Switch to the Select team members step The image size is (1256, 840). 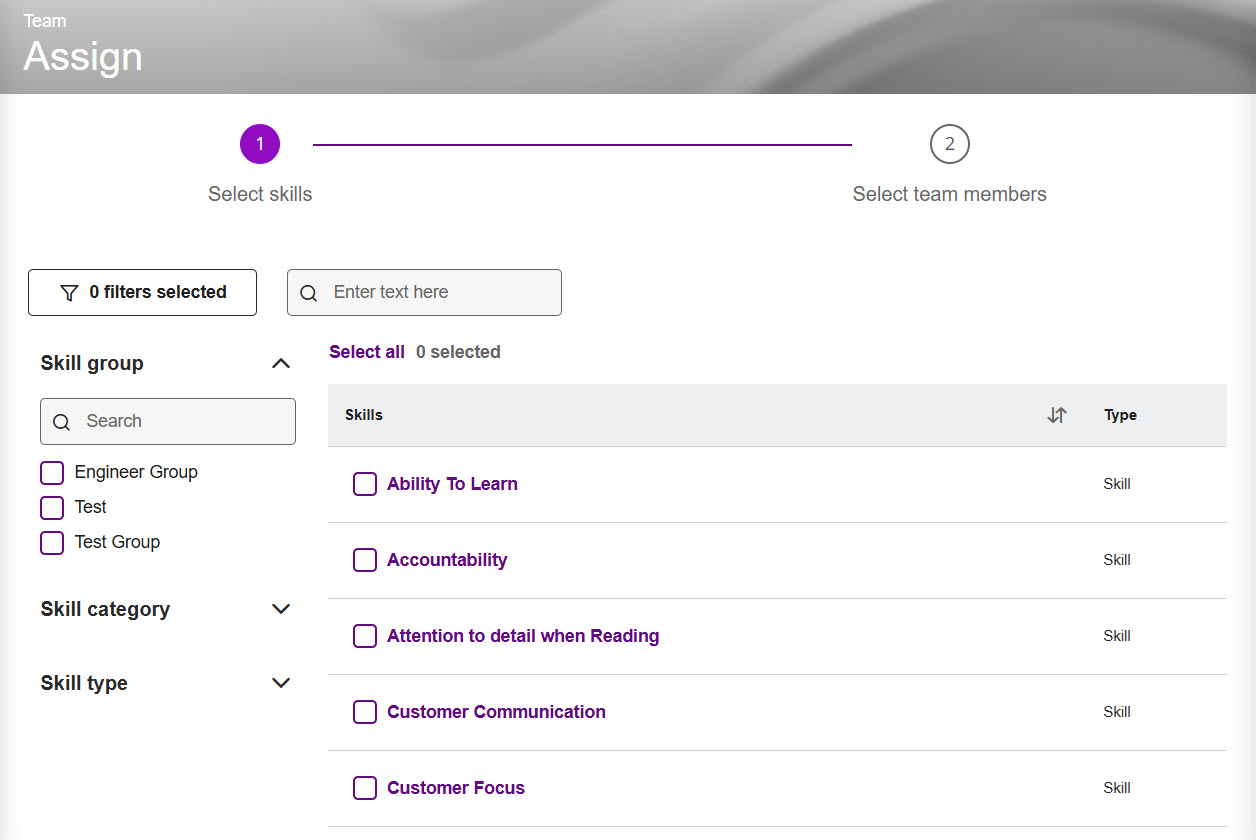point(949,194)
